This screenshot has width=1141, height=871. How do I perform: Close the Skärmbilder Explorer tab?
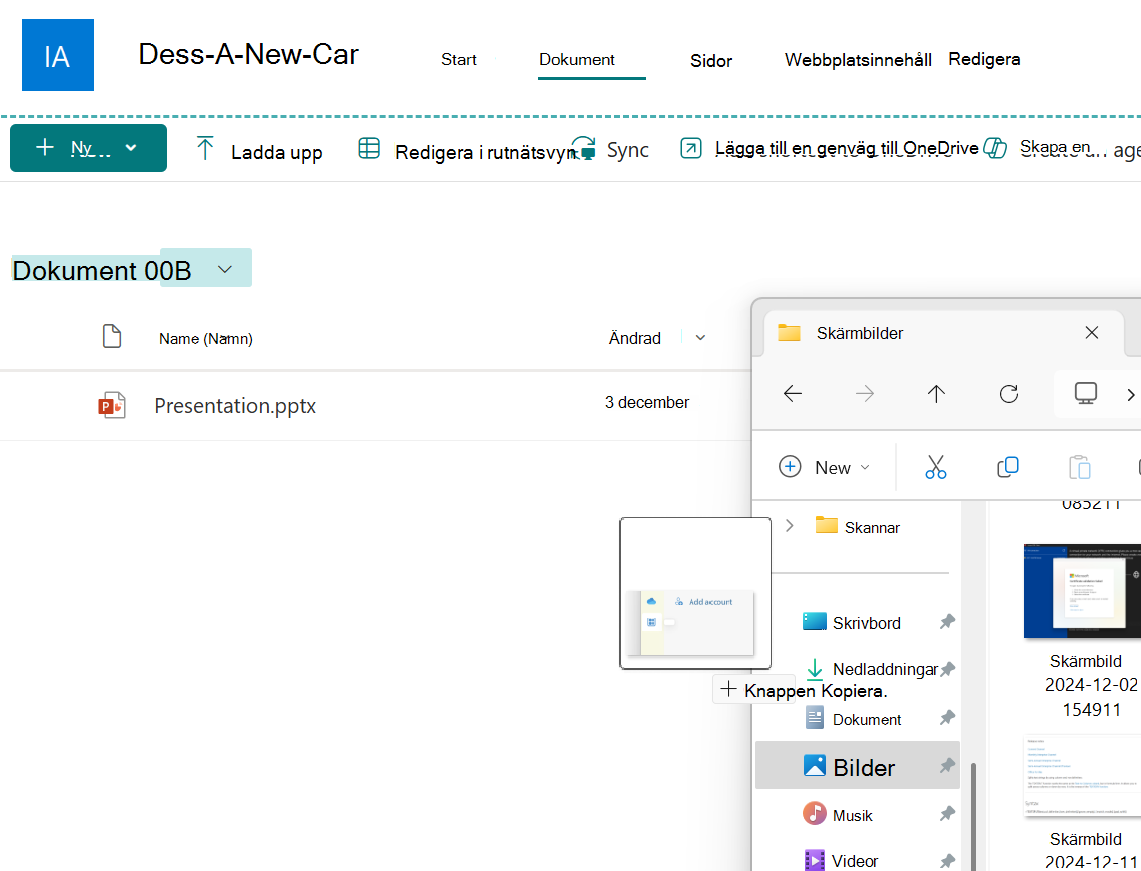pyautogui.click(x=1092, y=333)
